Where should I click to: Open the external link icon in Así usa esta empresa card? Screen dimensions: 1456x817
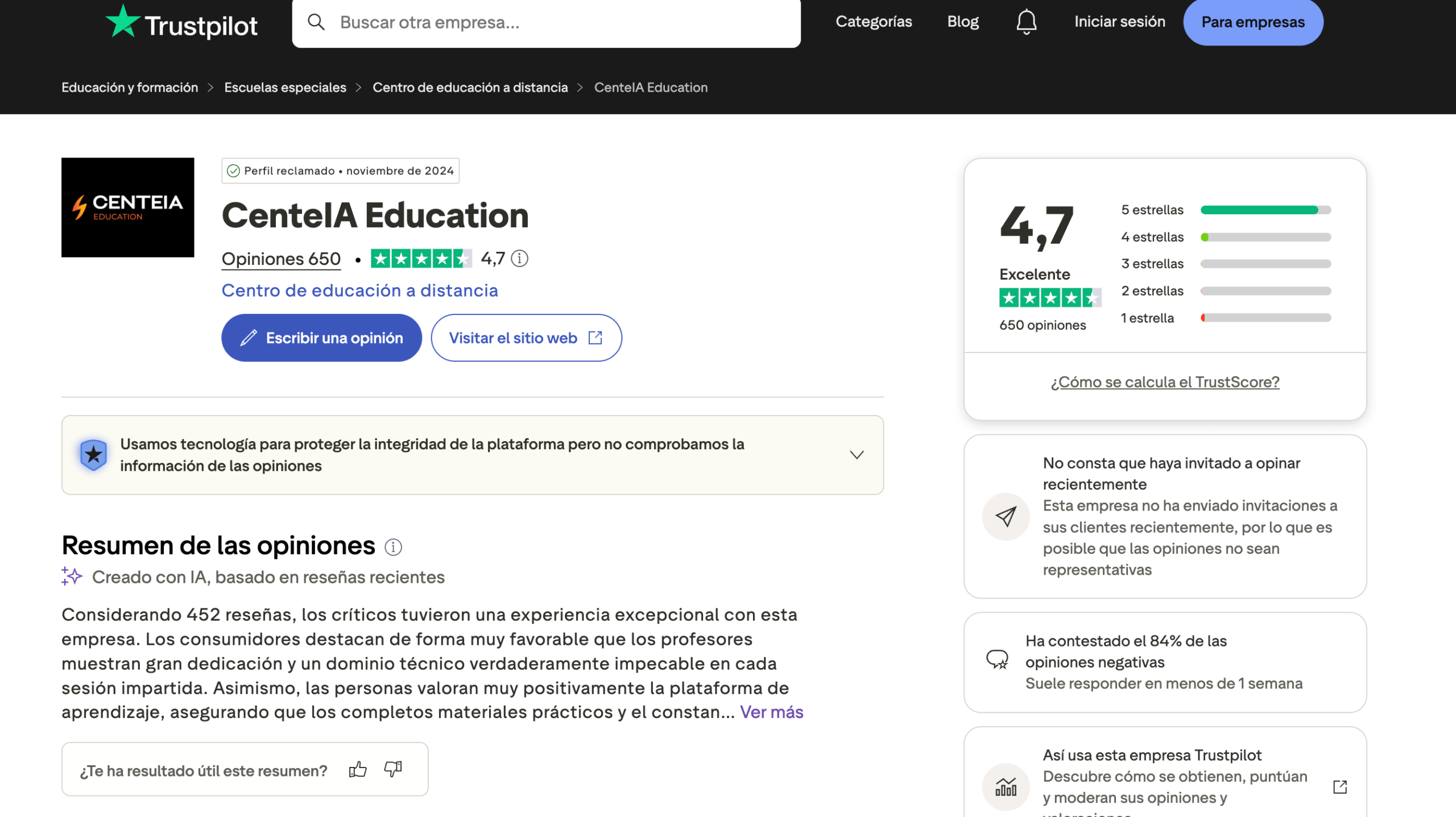[x=1340, y=787]
